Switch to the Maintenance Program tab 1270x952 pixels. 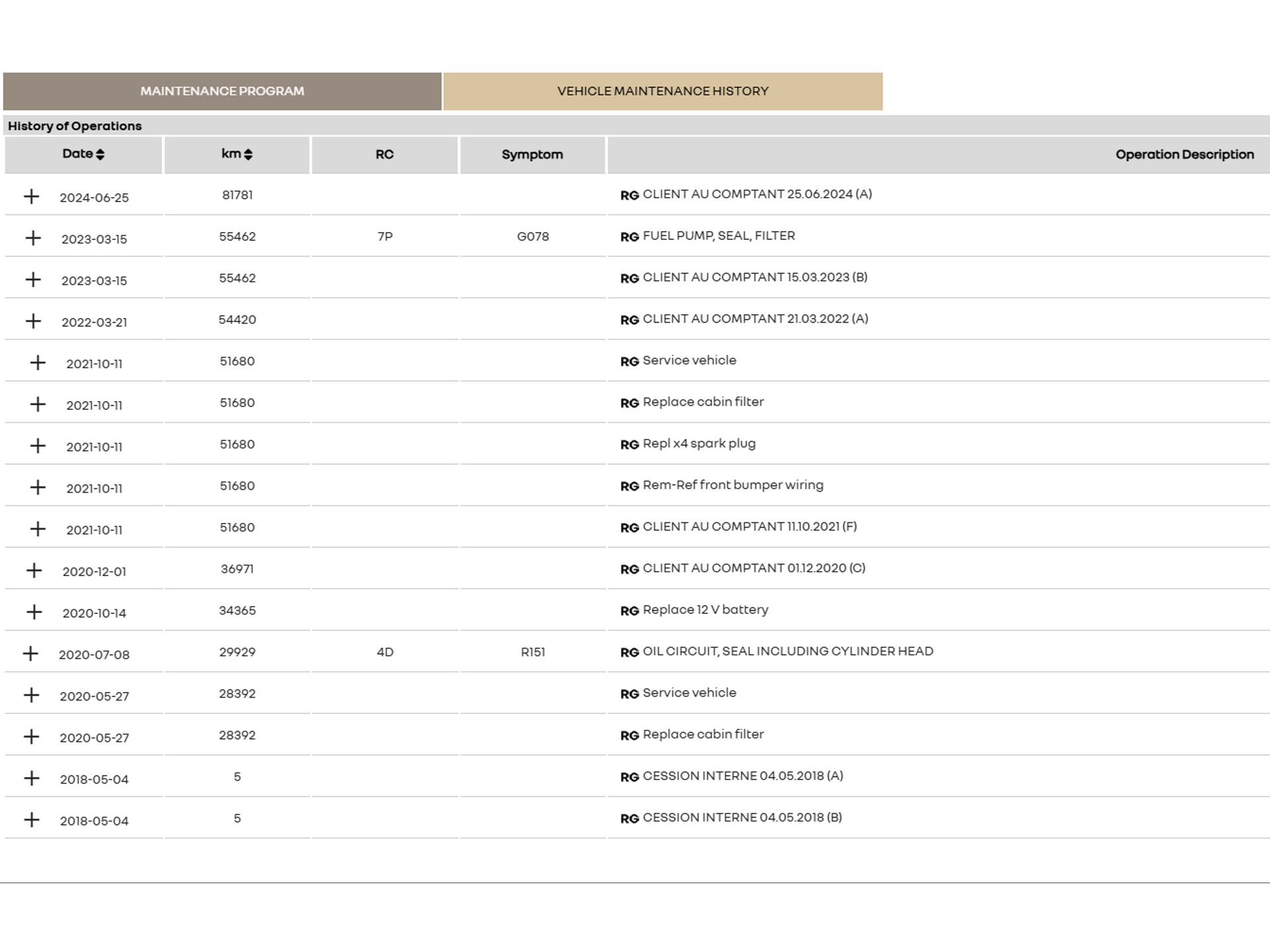pyautogui.click(x=222, y=91)
